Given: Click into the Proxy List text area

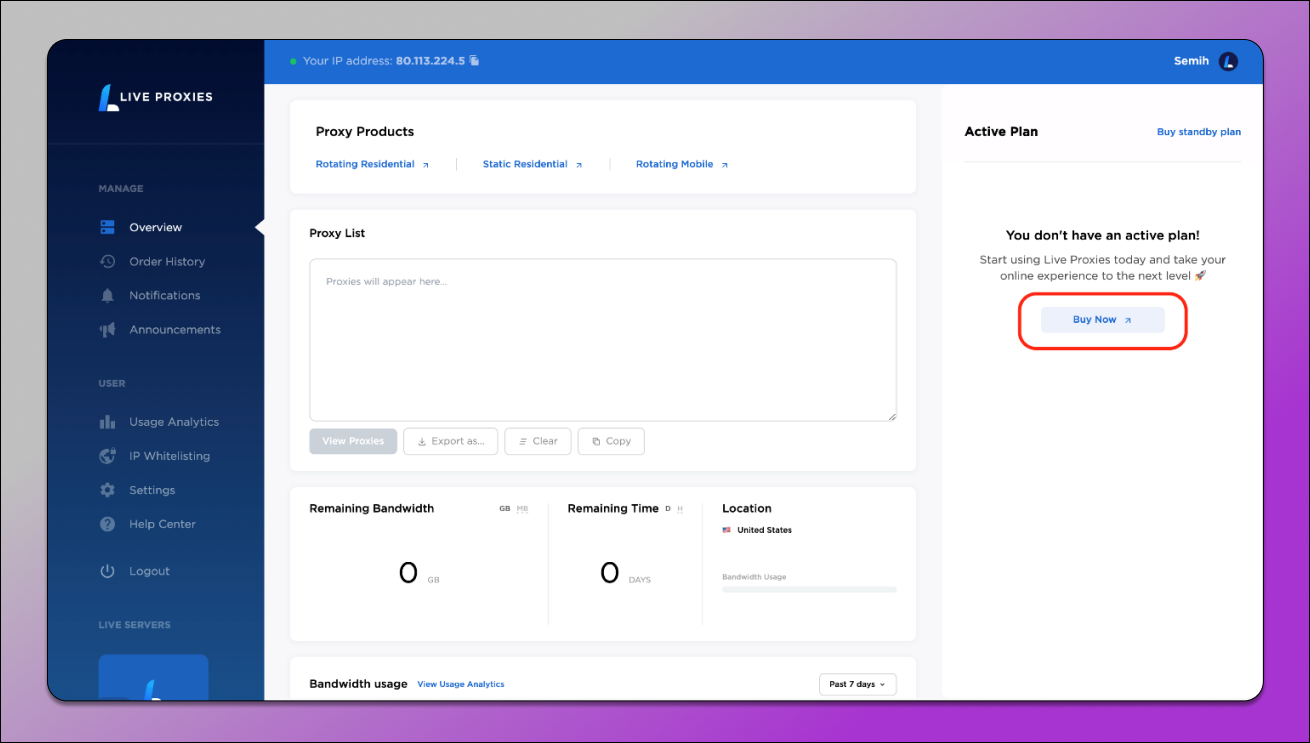Looking at the screenshot, I should click(603, 340).
